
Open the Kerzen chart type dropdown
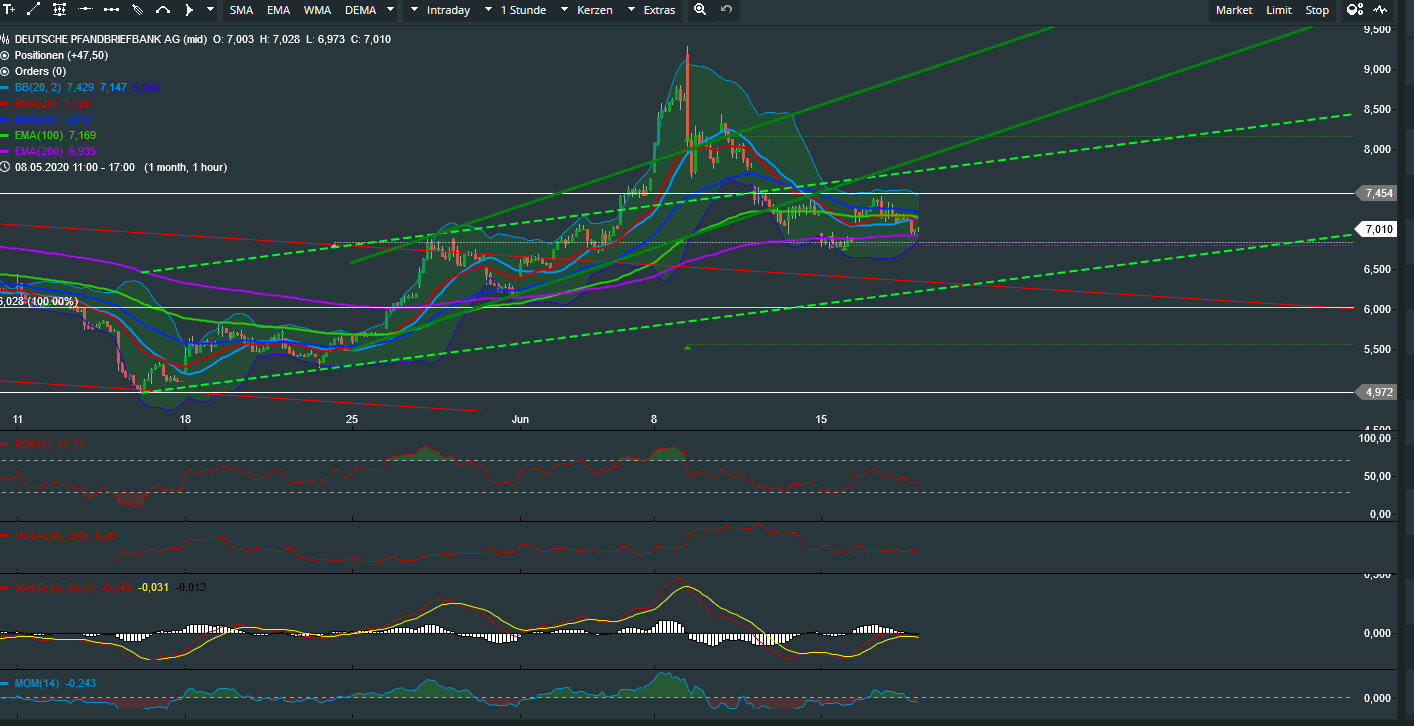click(588, 10)
